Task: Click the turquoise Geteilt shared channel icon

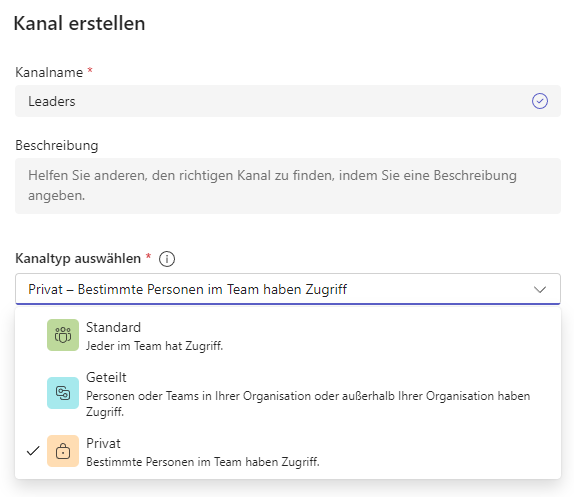Action: coord(63,393)
